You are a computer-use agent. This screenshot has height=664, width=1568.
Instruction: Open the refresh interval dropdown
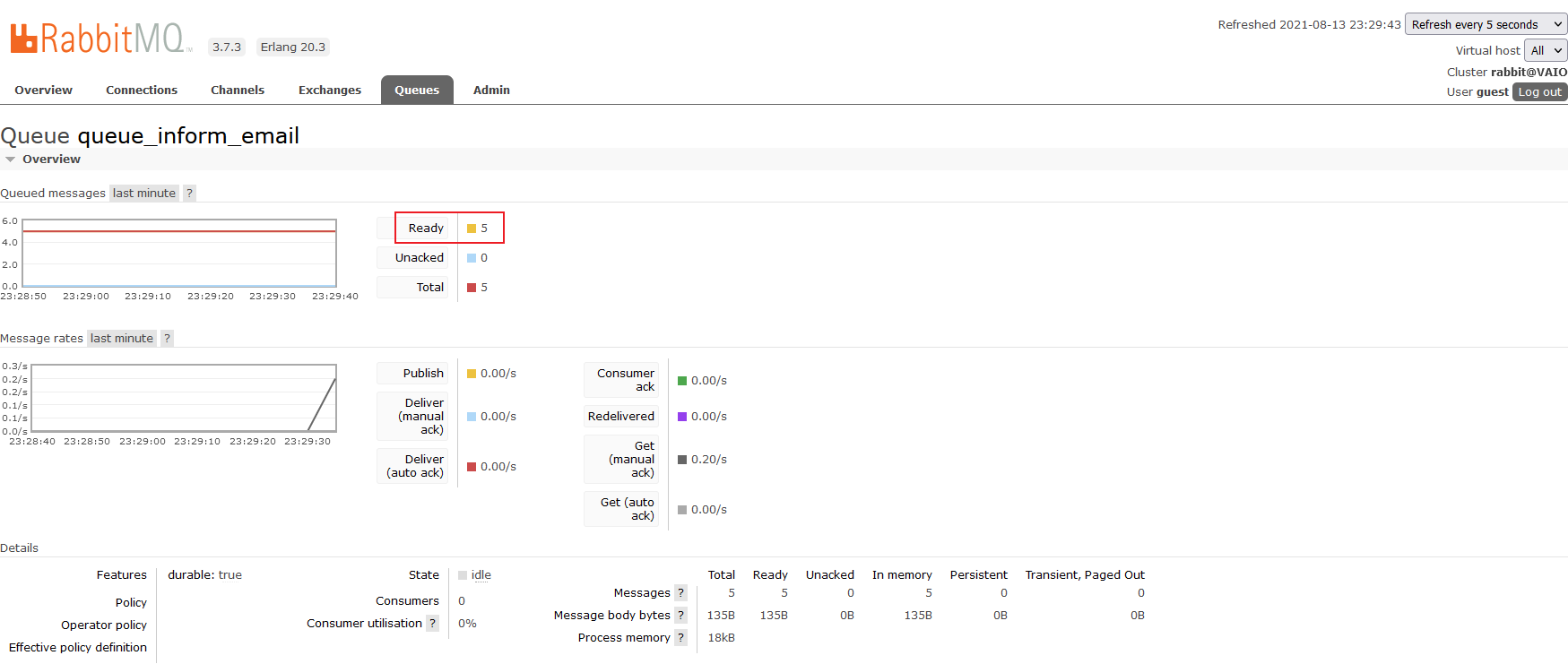pyautogui.click(x=1486, y=24)
